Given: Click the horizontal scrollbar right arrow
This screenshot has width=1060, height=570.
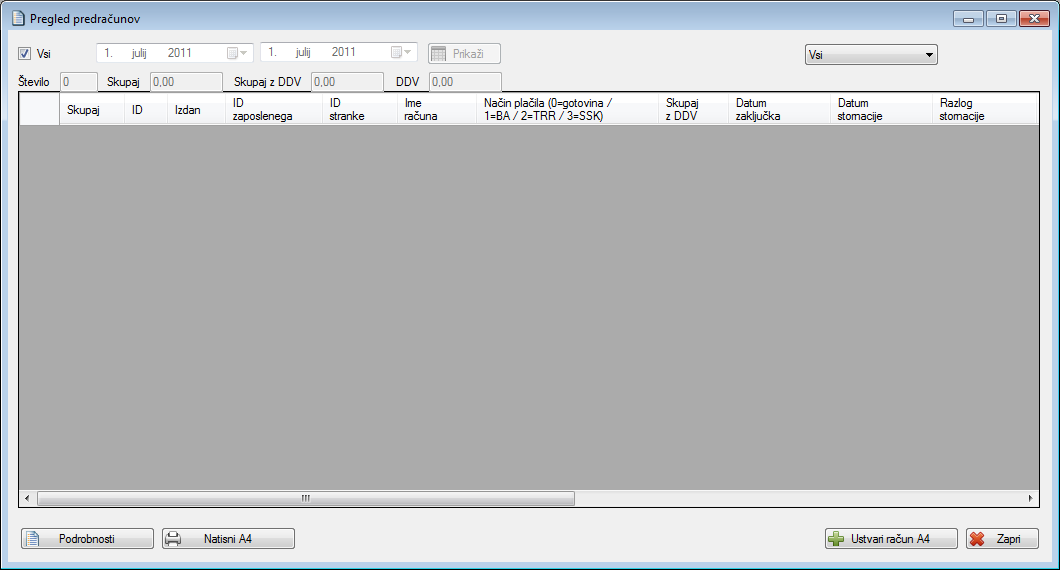Looking at the screenshot, I should point(1030,498).
